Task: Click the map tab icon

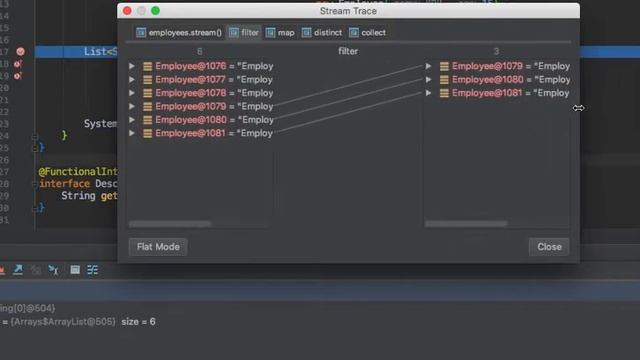Action: (270, 33)
